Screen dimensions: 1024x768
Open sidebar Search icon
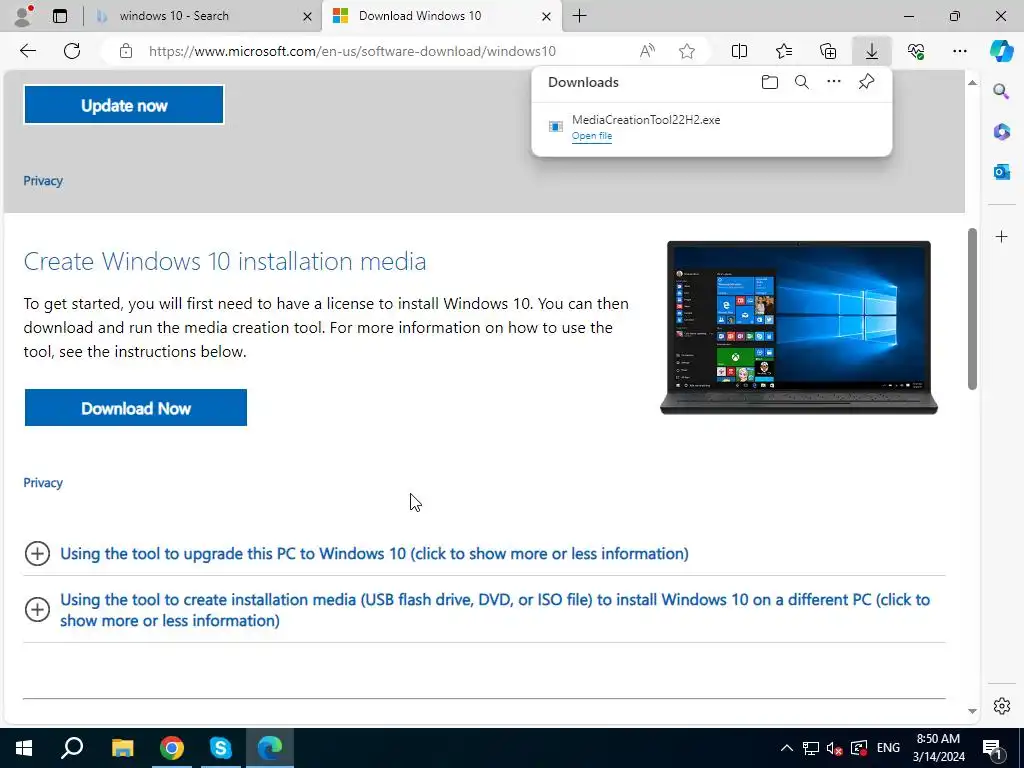[x=1001, y=91]
